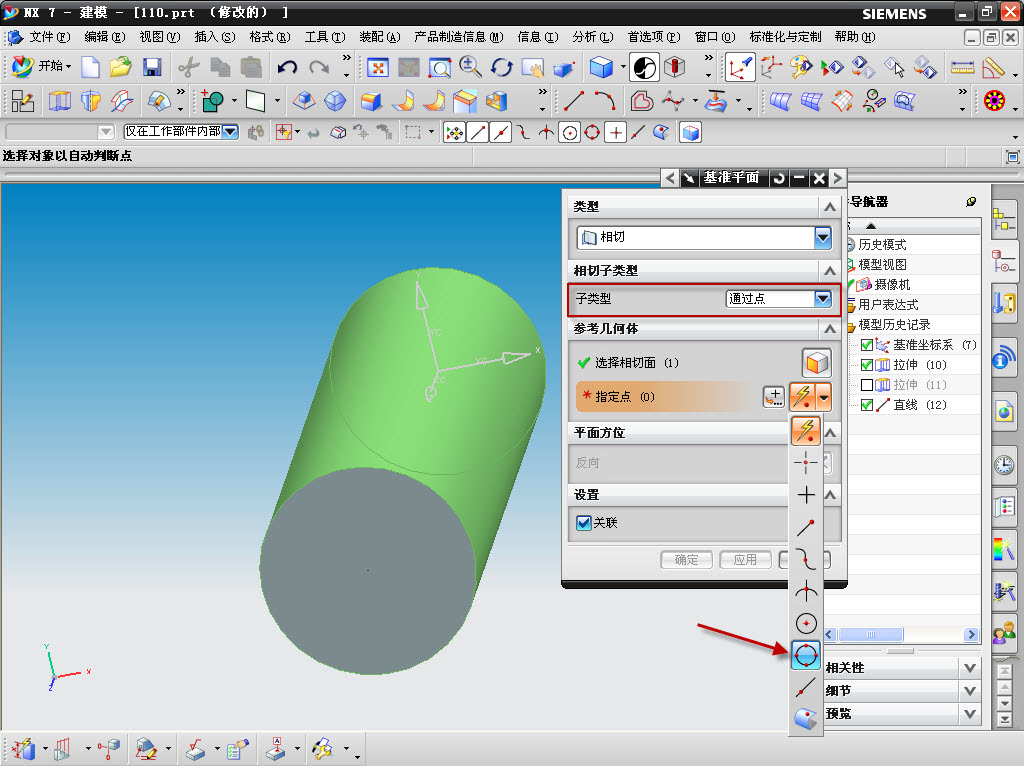
Task: Open the 工具 menu
Action: pyautogui.click(x=325, y=37)
